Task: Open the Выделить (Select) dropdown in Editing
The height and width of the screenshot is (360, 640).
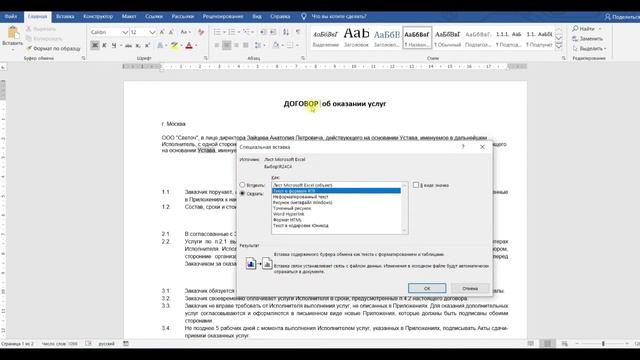Action: pyautogui.click(x=590, y=49)
